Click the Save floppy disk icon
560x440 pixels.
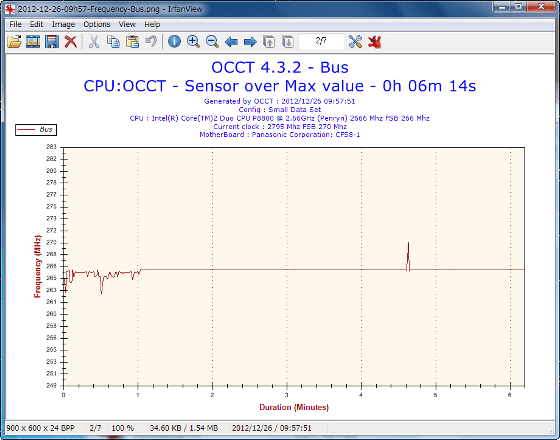[52, 42]
